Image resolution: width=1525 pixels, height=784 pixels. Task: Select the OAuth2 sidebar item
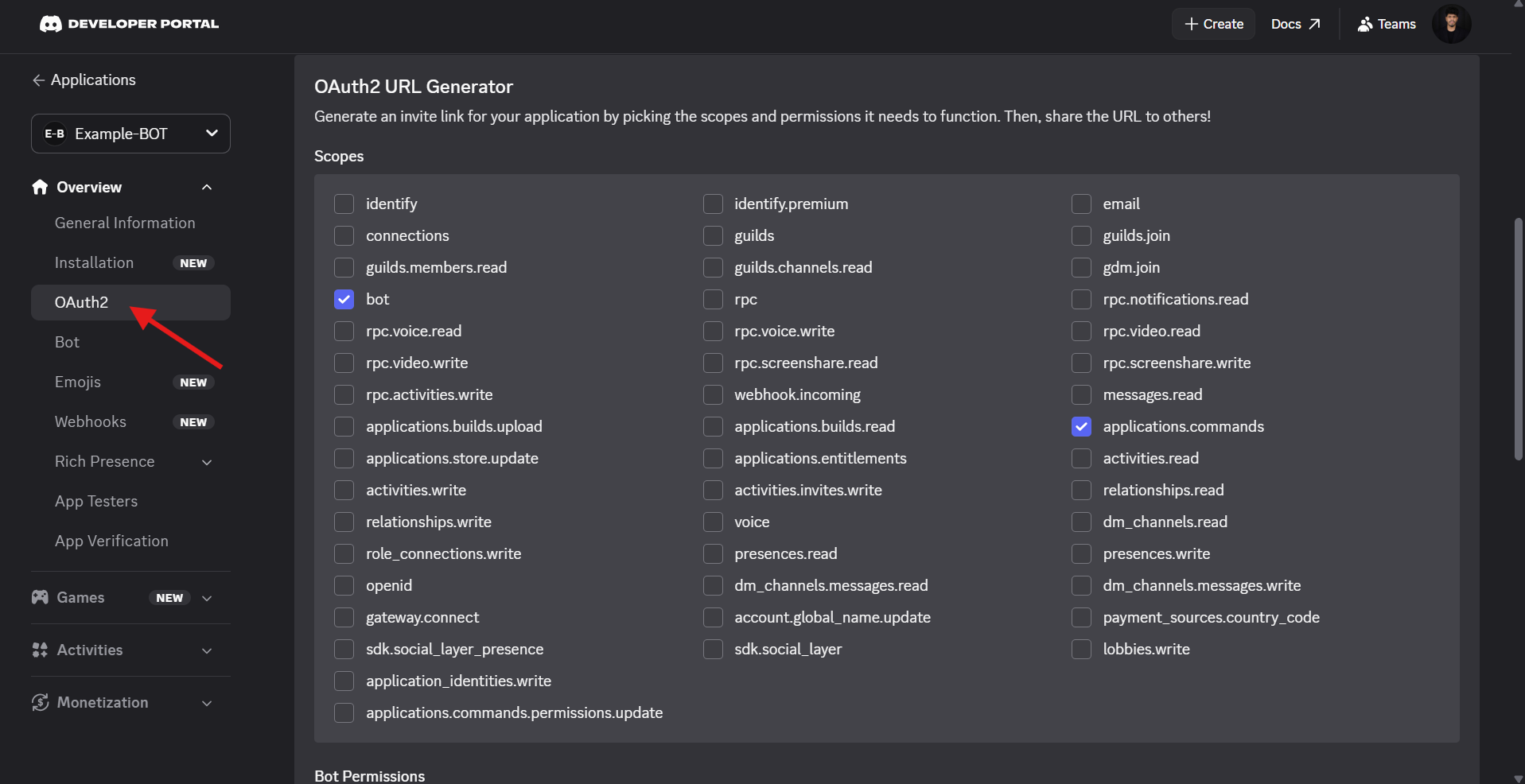[x=130, y=302]
